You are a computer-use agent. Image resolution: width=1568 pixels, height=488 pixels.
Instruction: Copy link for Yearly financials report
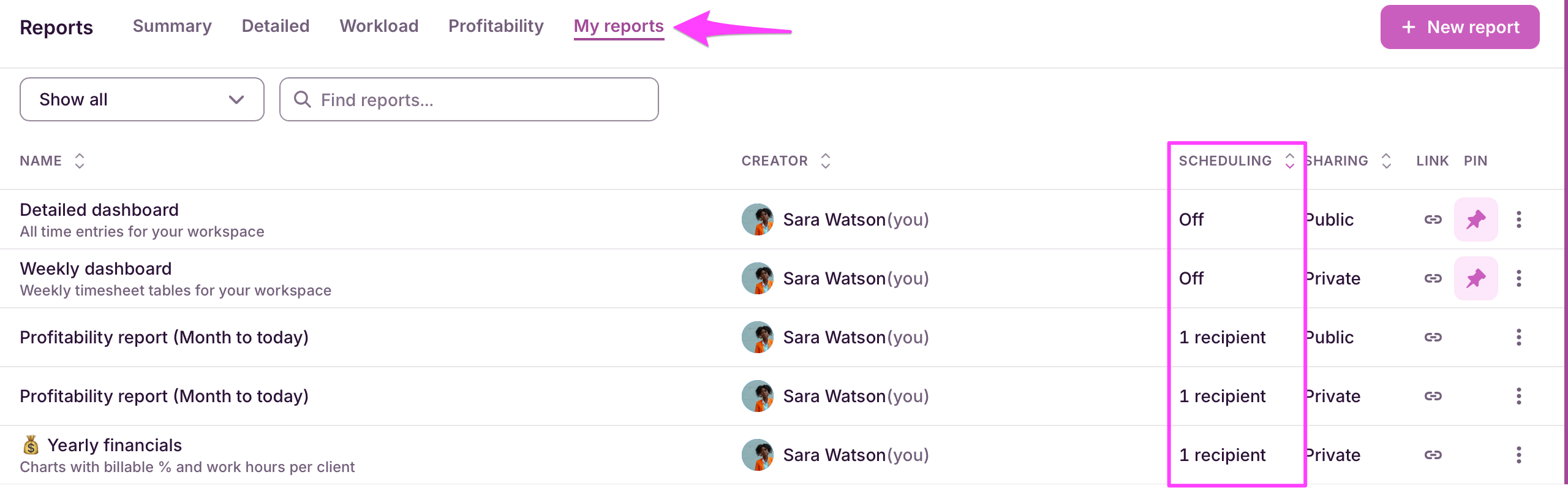pyautogui.click(x=1433, y=455)
